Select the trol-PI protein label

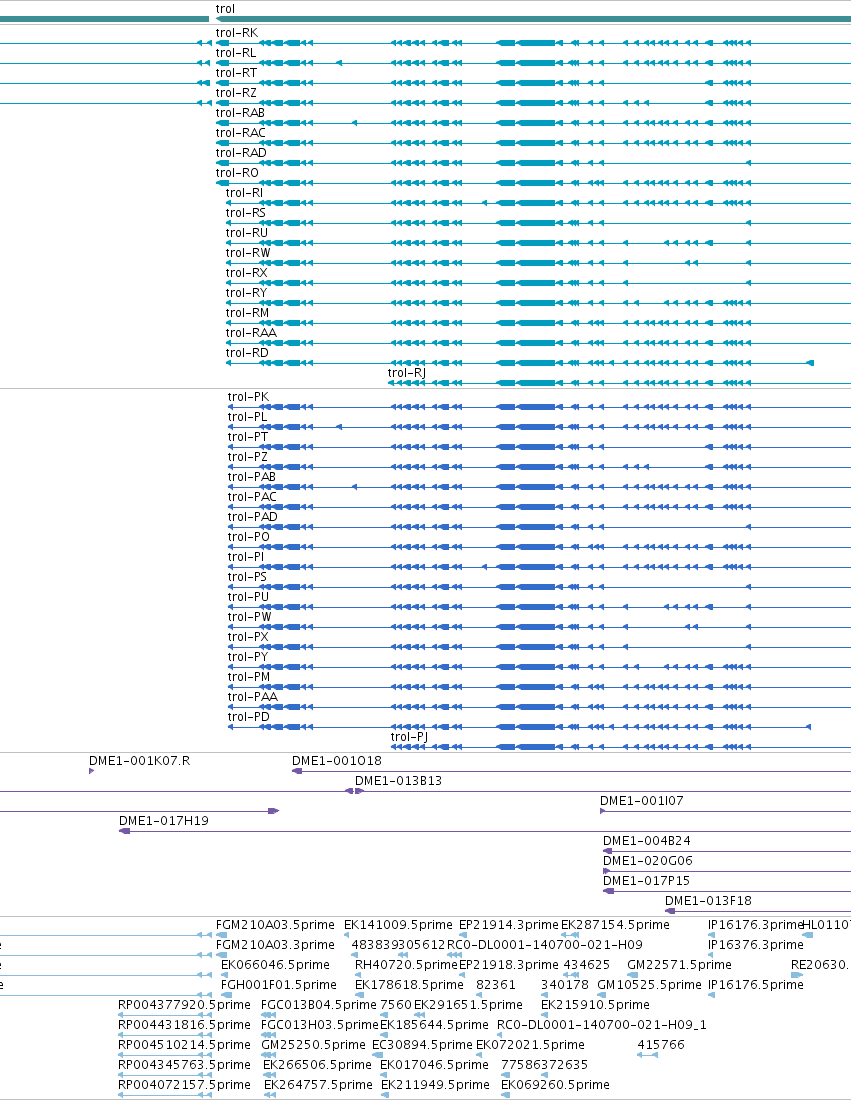click(246, 557)
